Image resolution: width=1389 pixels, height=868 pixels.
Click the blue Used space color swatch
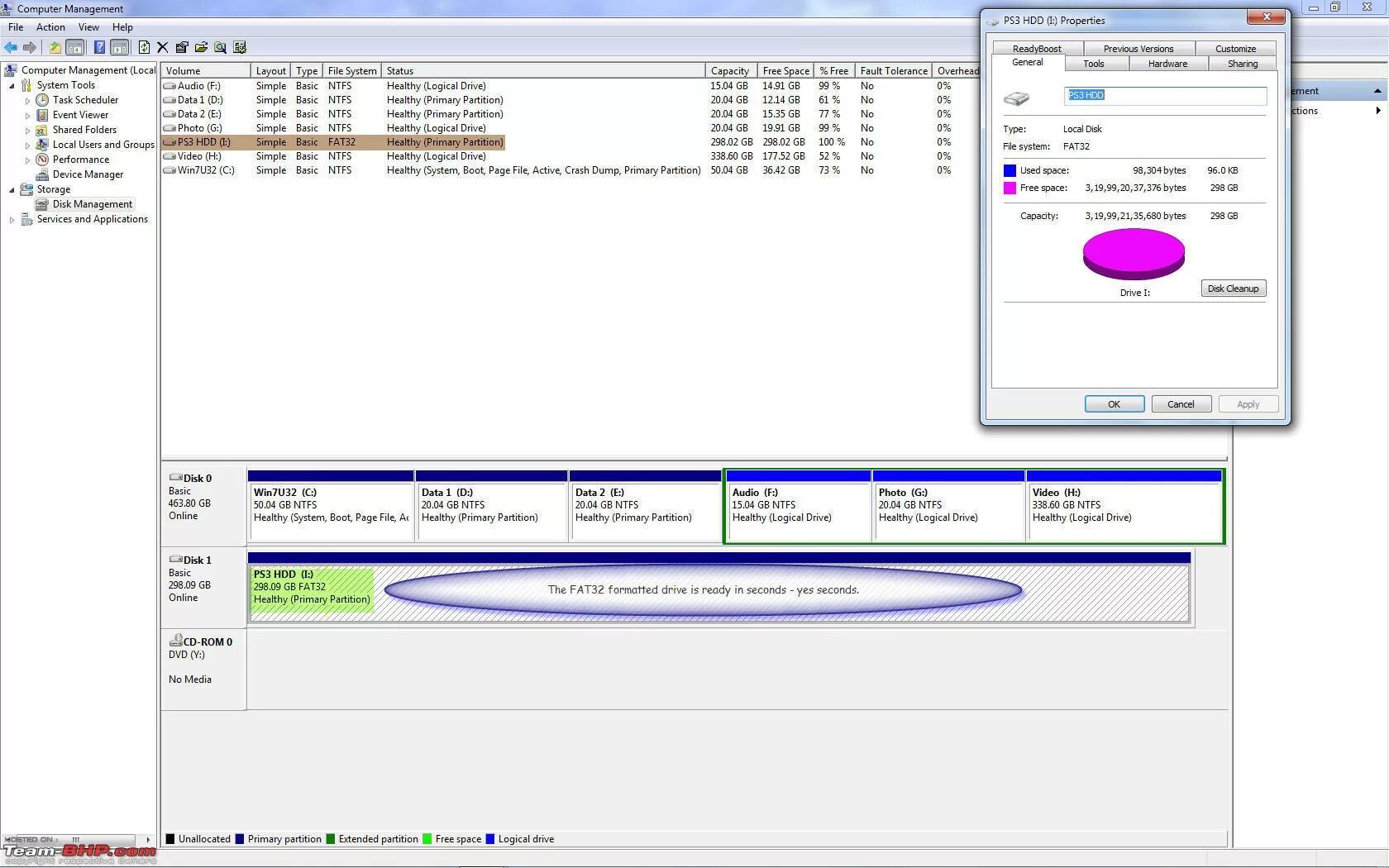[1010, 170]
